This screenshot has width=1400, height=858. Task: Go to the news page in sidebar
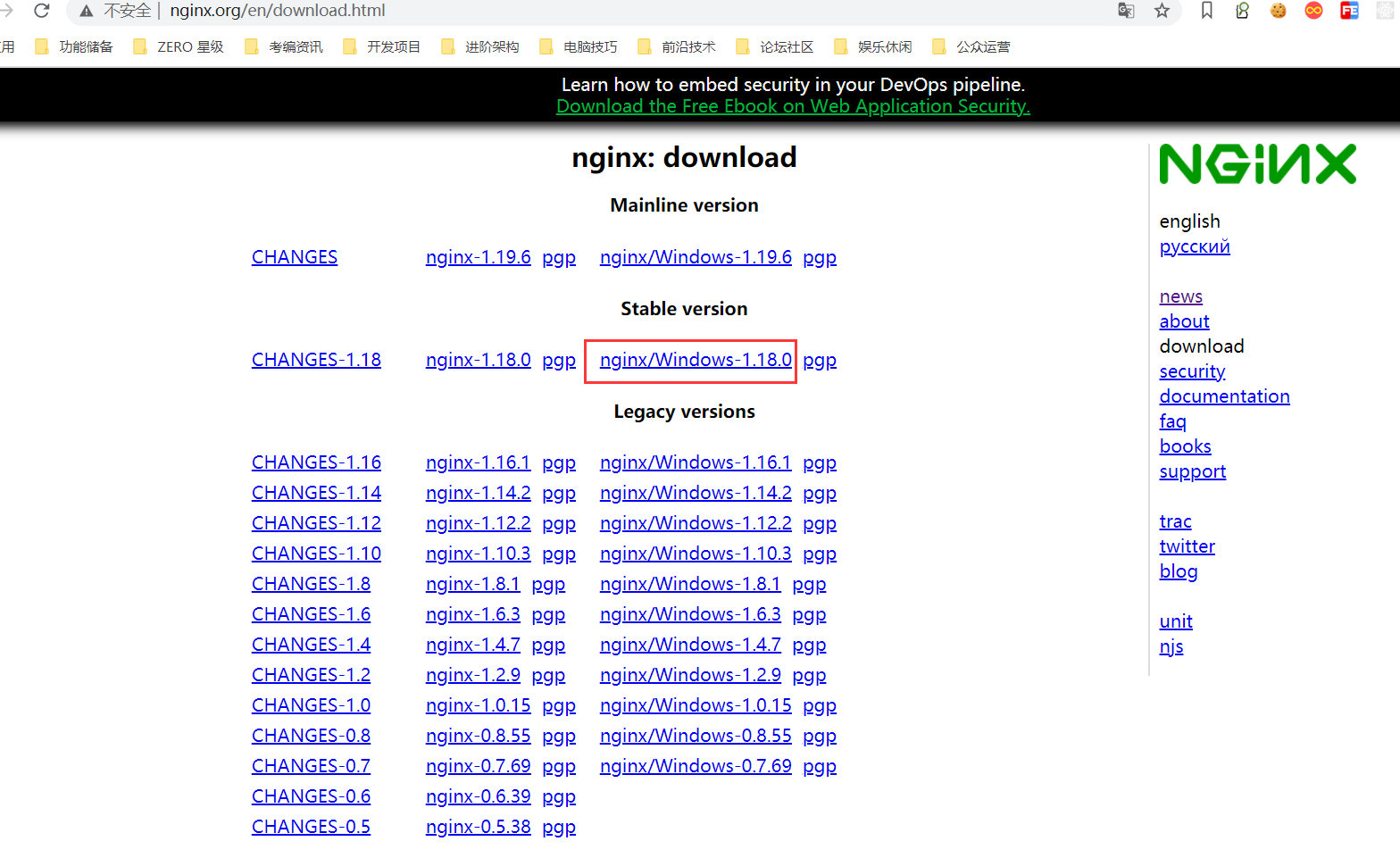tap(1180, 296)
